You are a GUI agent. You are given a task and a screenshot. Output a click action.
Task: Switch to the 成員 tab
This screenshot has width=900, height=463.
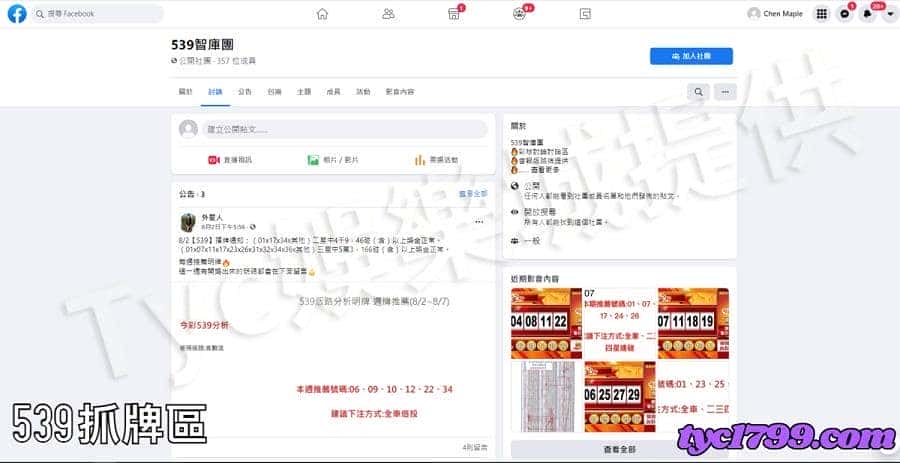pyautogui.click(x=333, y=92)
